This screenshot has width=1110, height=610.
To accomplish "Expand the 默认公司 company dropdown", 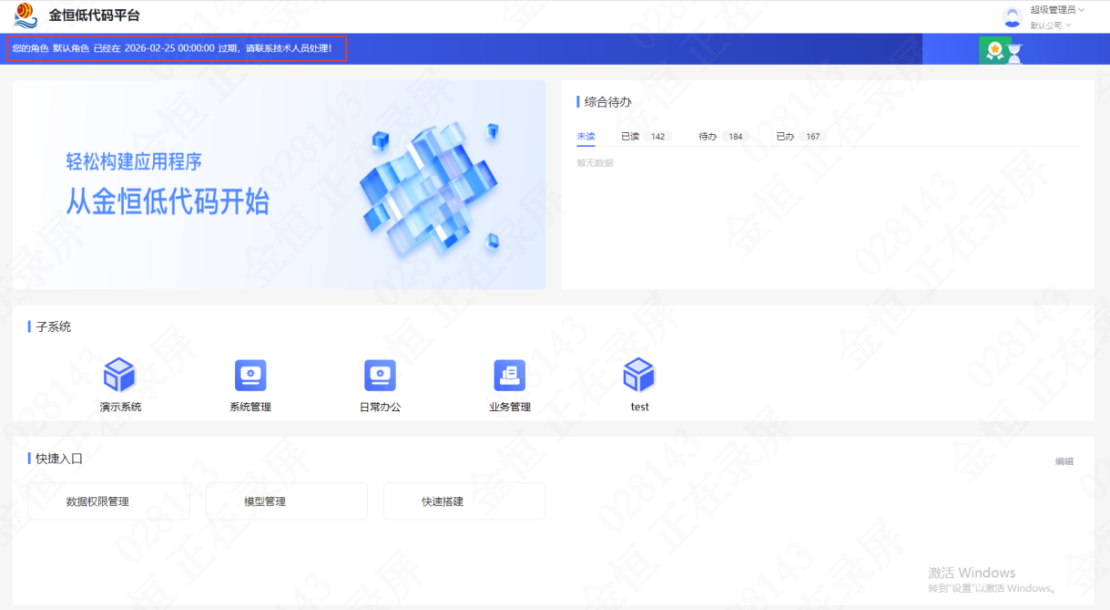I will tap(1051, 25).
